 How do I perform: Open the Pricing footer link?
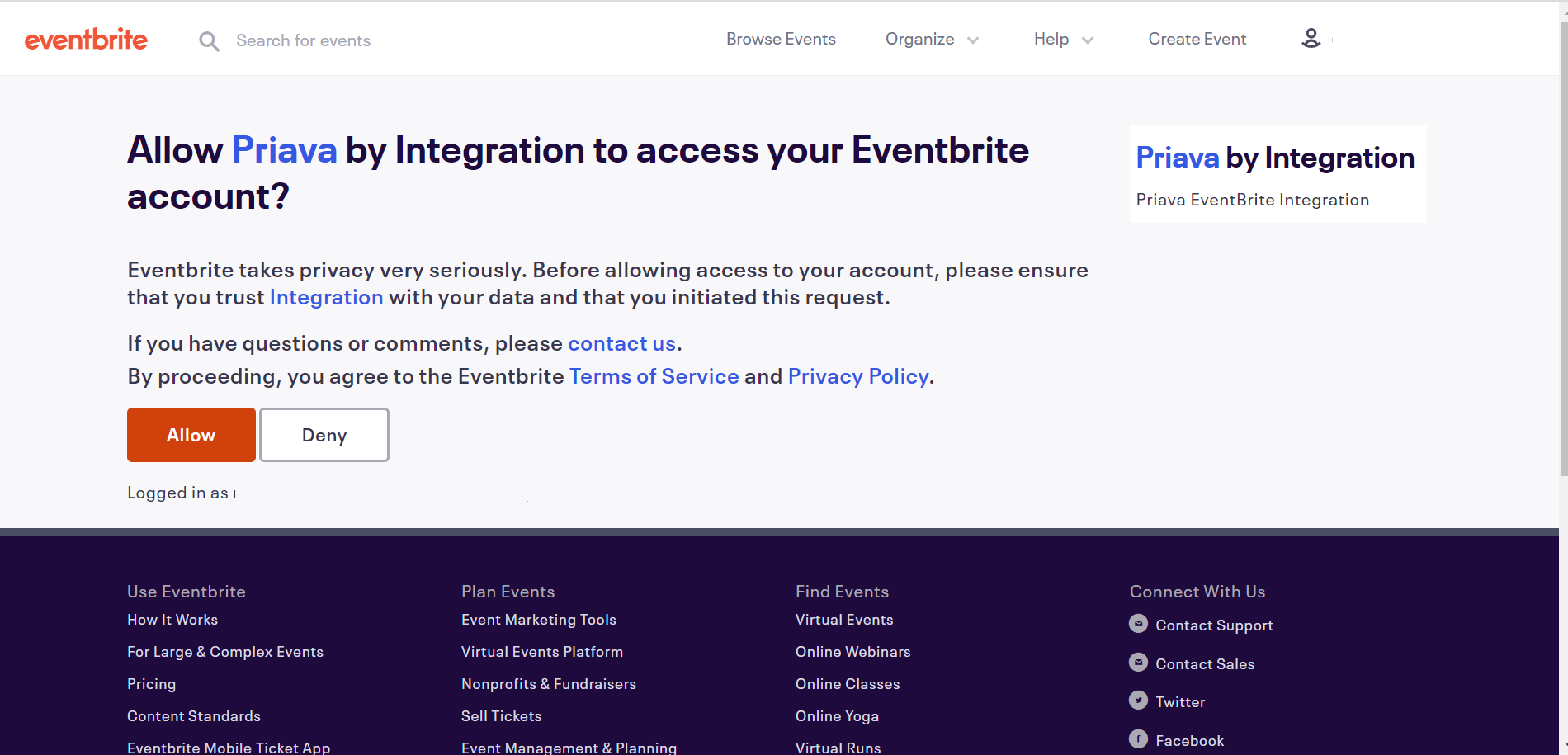tap(151, 684)
